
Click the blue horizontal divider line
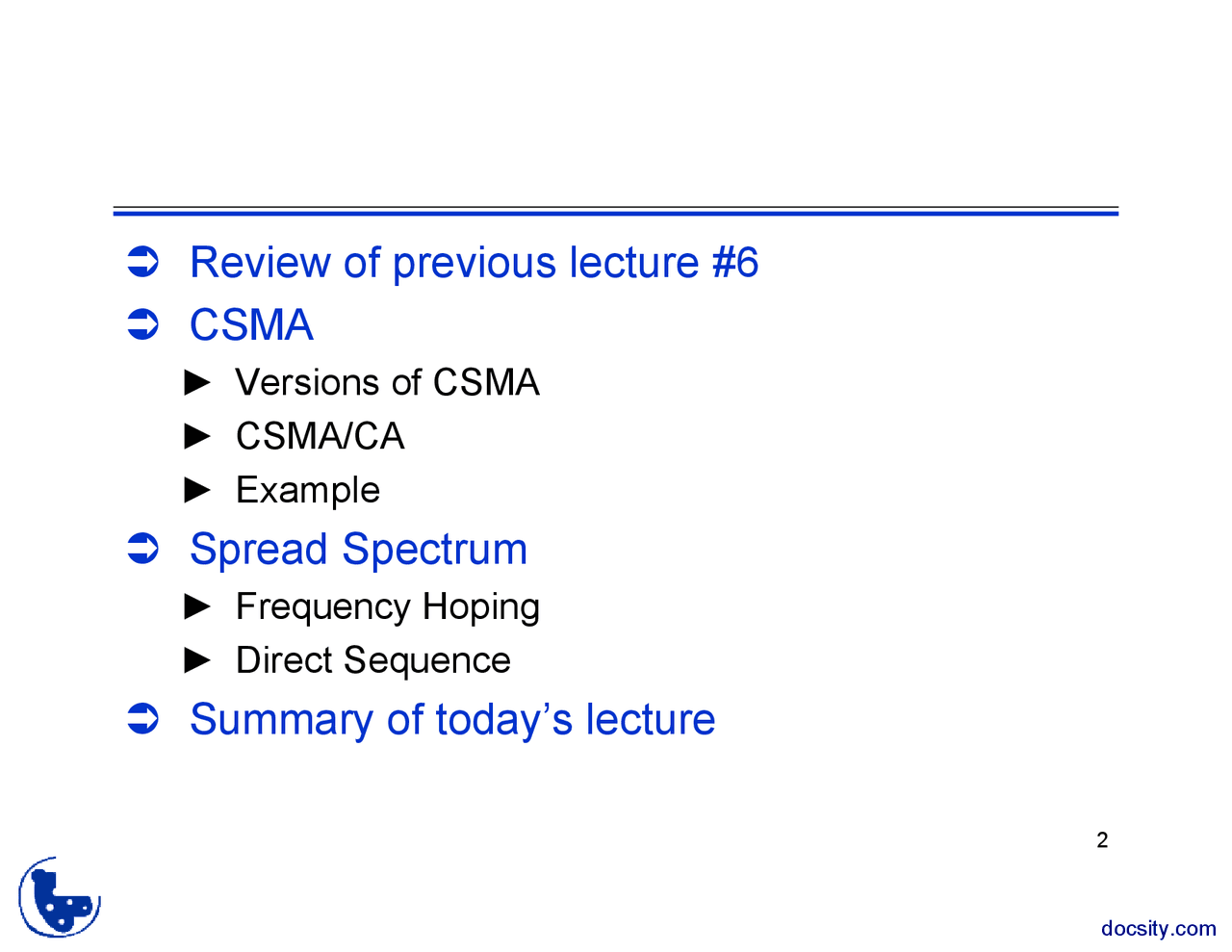click(x=616, y=211)
